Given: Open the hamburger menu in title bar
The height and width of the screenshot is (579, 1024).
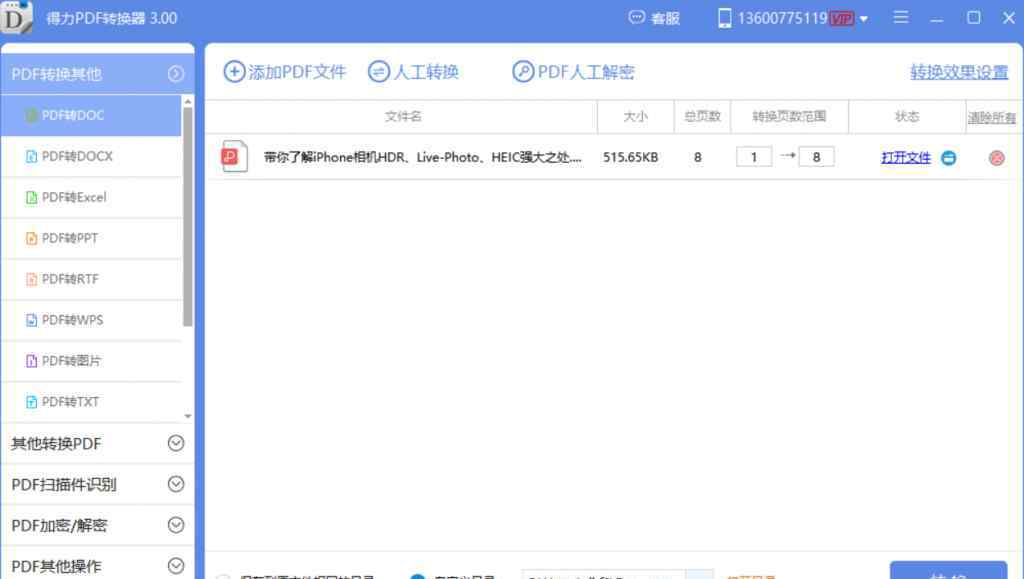Looking at the screenshot, I should (901, 18).
